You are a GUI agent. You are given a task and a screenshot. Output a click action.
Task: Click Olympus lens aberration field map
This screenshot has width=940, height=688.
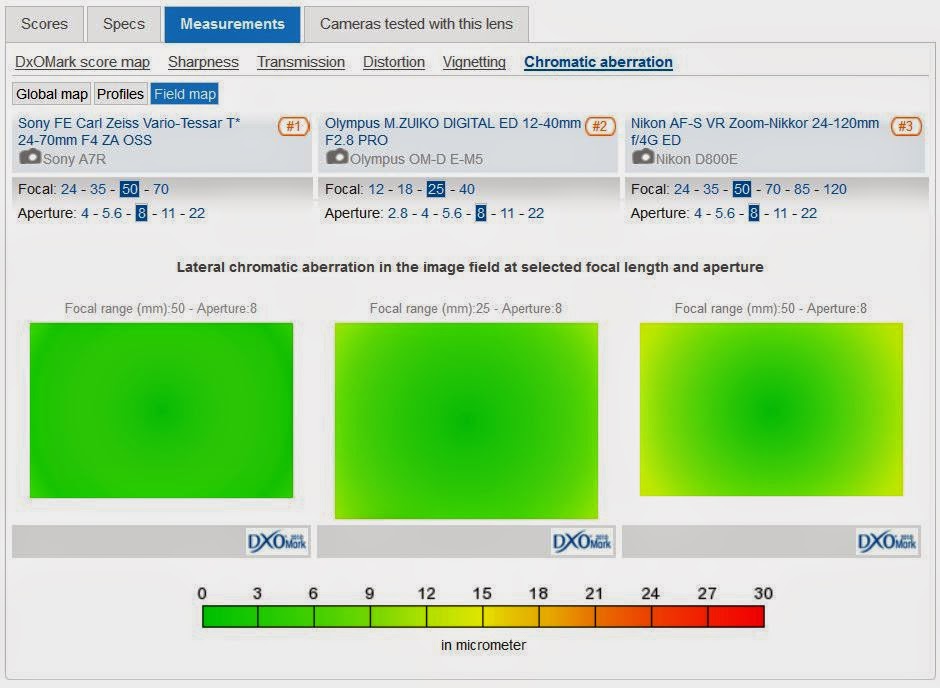tap(466, 421)
